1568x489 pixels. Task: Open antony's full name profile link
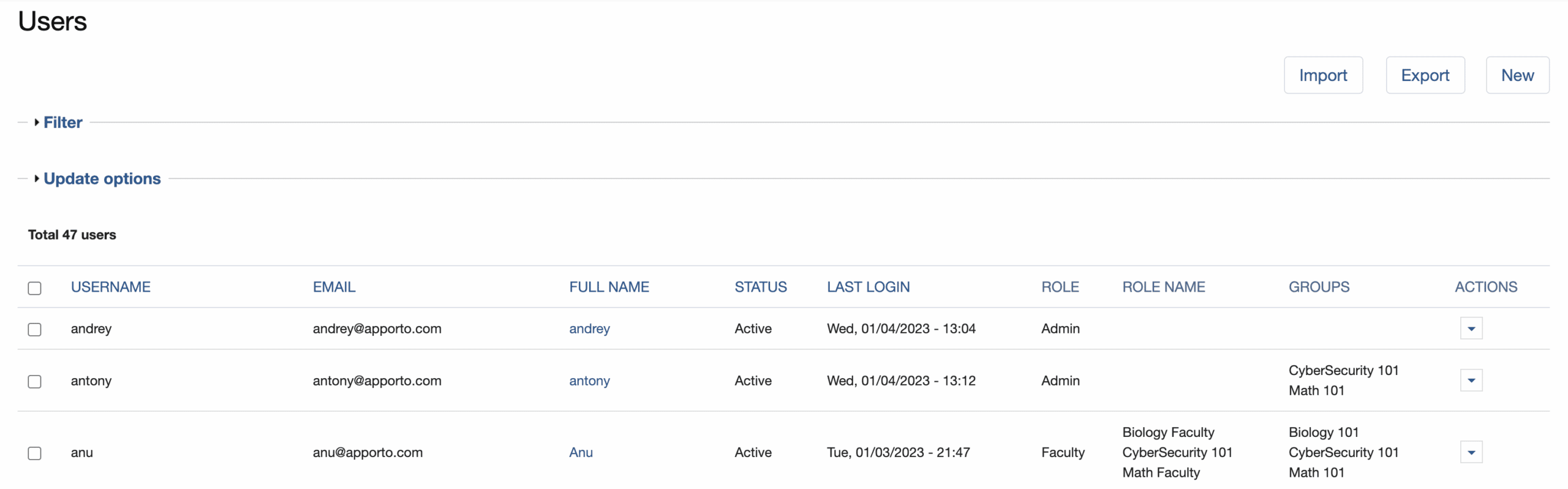click(x=589, y=381)
